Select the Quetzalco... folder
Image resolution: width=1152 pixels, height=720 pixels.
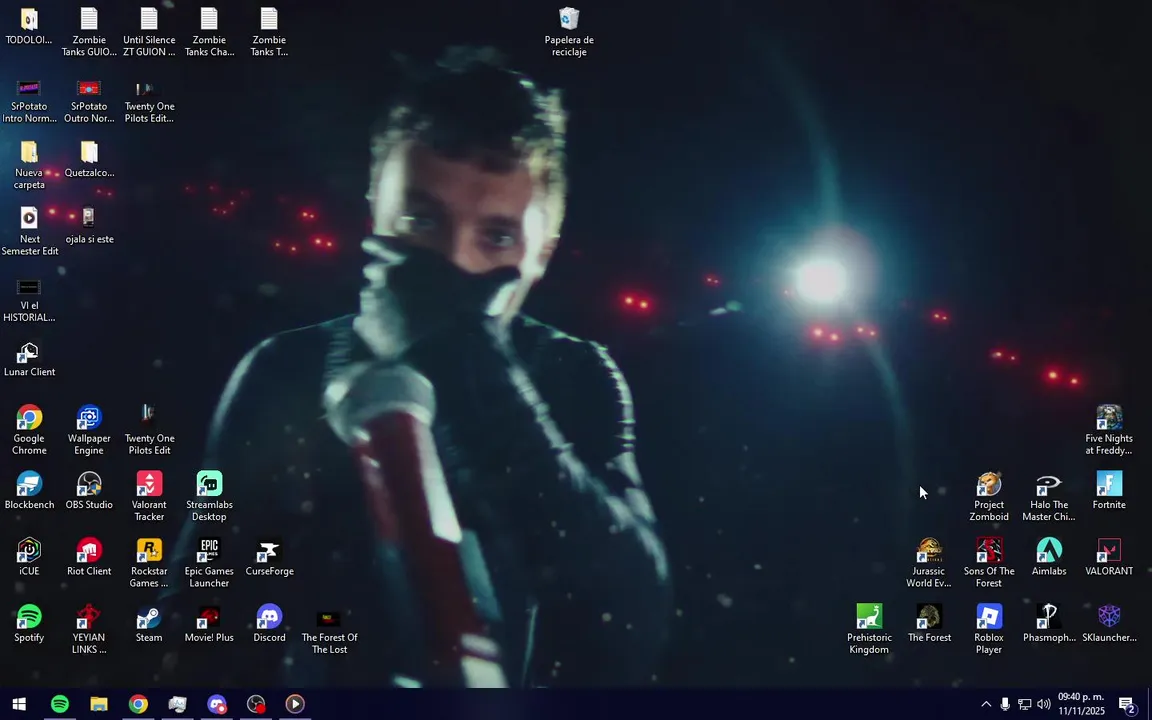pos(89,159)
